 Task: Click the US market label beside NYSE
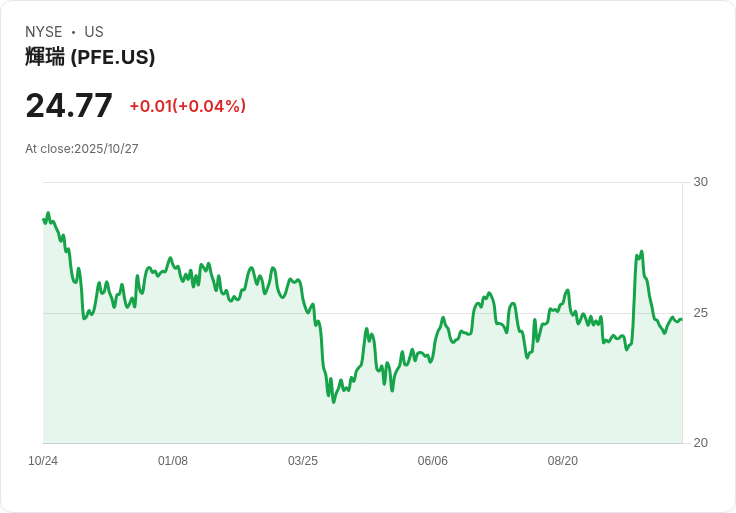[x=94, y=32]
